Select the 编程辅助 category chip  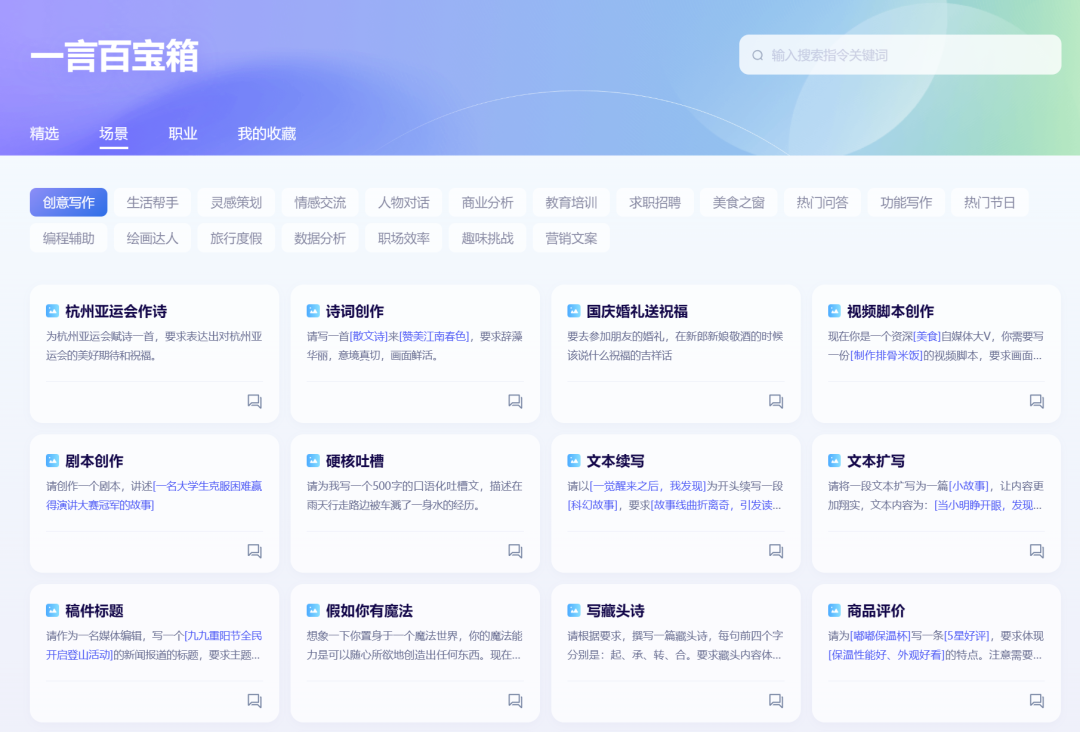68,238
